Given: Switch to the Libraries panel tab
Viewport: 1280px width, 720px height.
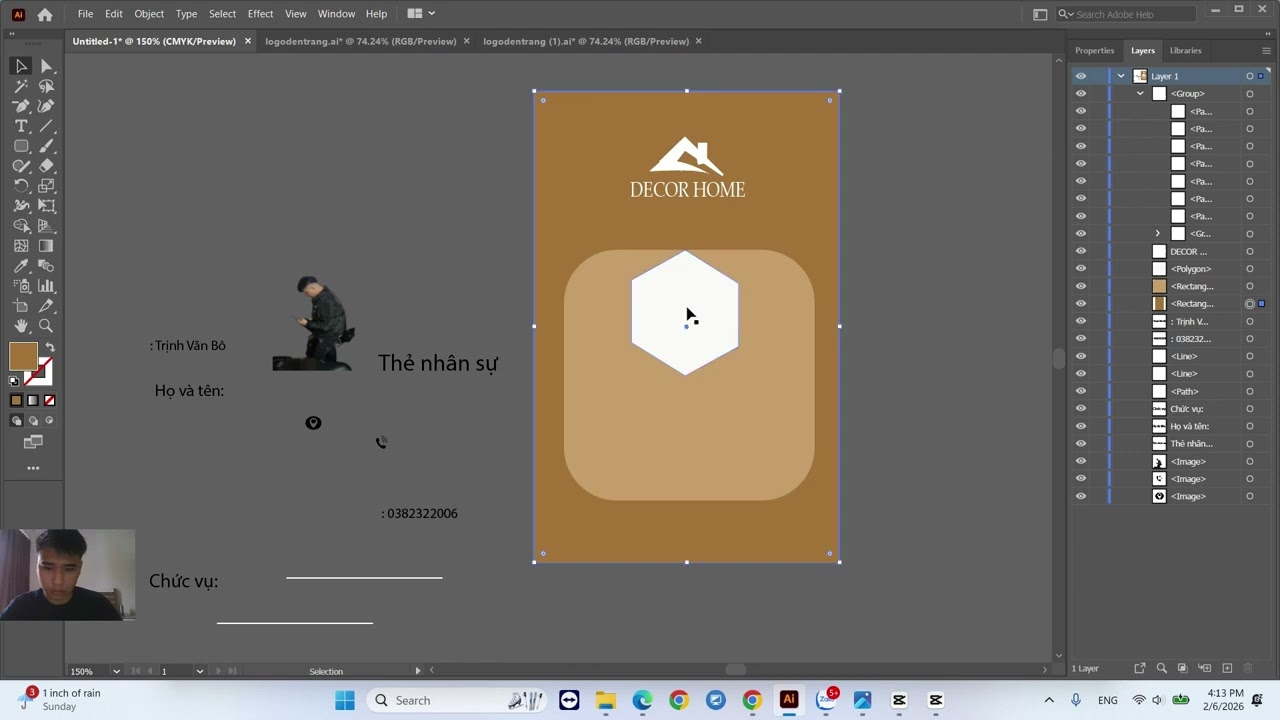Looking at the screenshot, I should pyautogui.click(x=1185, y=50).
